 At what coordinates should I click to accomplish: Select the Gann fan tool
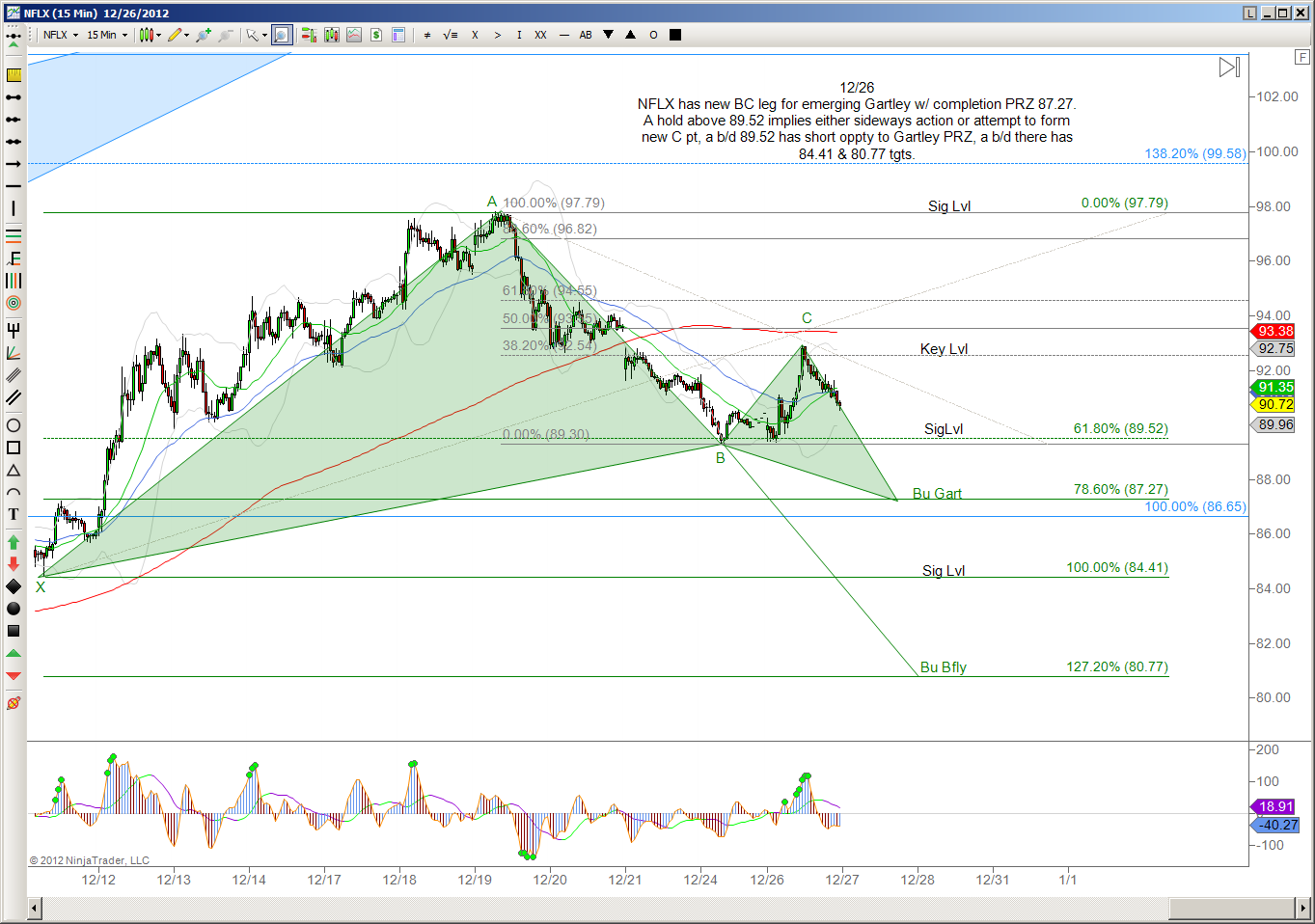pyautogui.click(x=14, y=353)
